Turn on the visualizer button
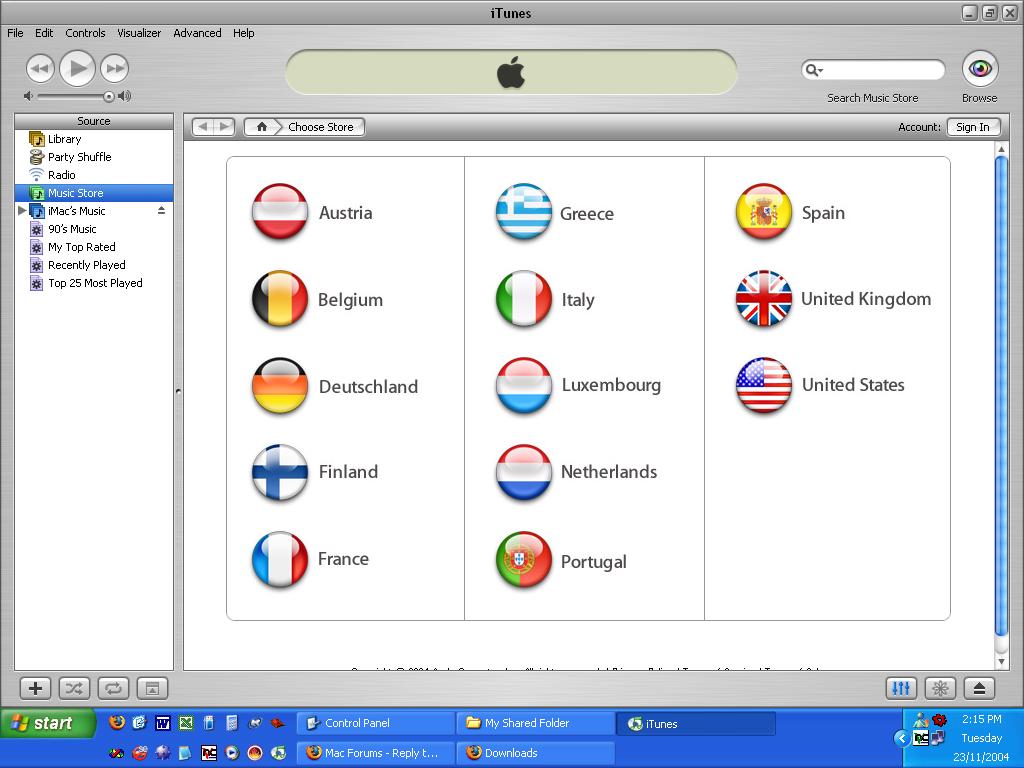Screen dimensions: 1024x768 [940, 688]
